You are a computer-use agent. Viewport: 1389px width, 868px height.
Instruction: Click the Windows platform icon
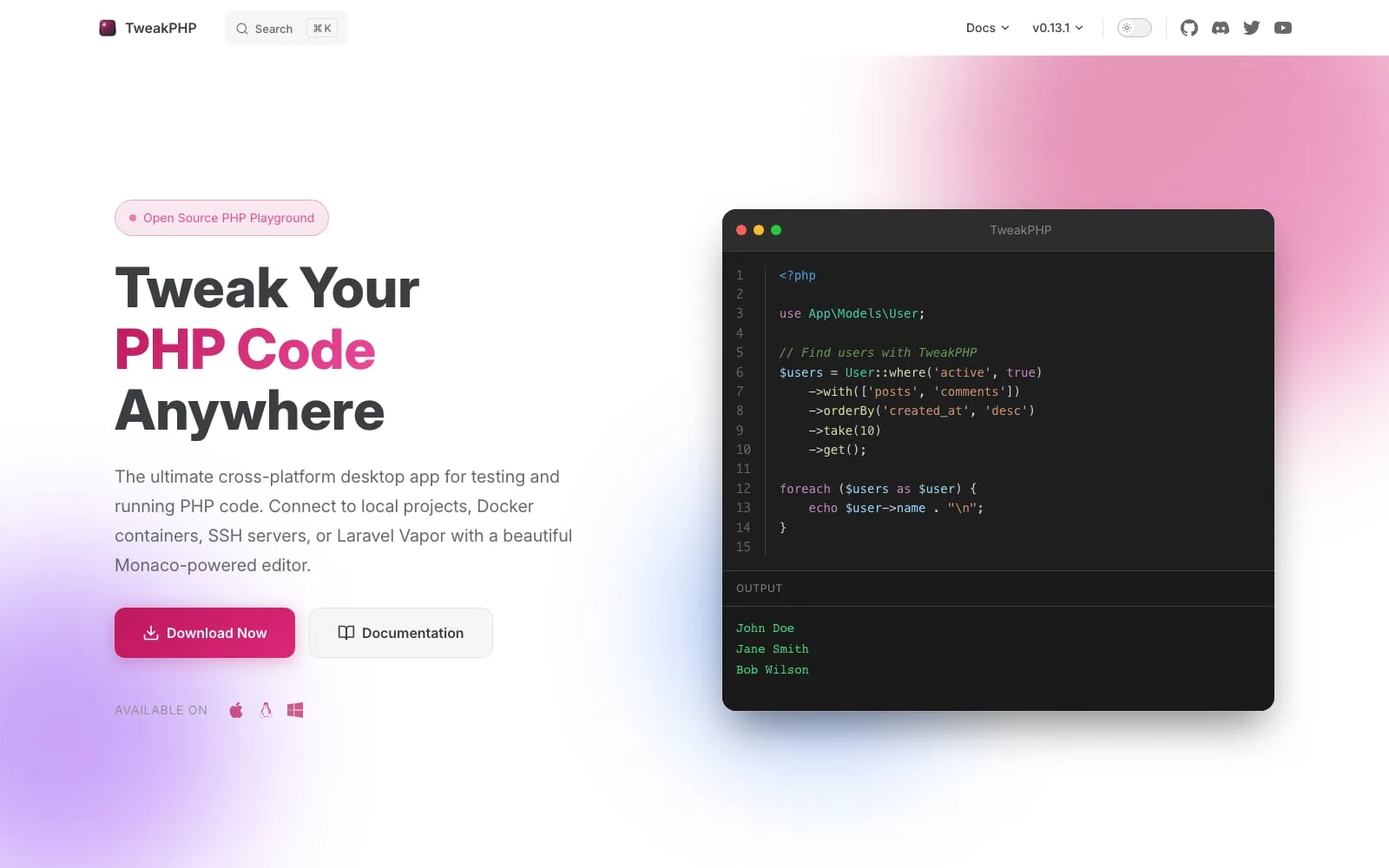tap(295, 710)
